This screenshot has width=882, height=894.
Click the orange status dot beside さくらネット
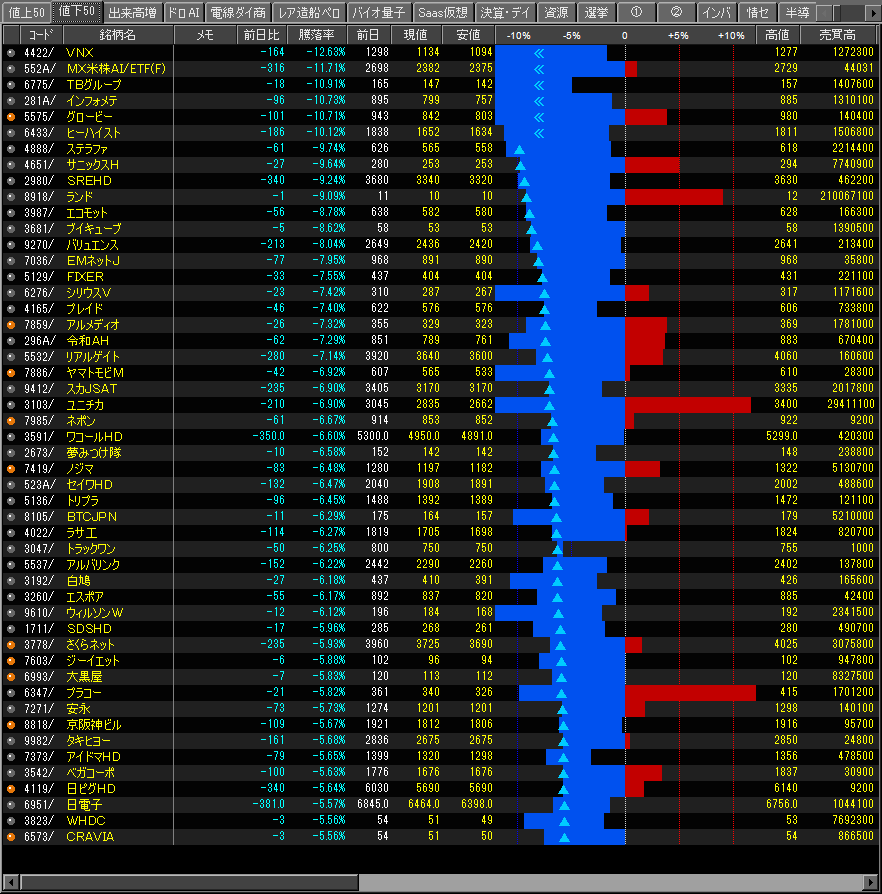tap(11, 645)
